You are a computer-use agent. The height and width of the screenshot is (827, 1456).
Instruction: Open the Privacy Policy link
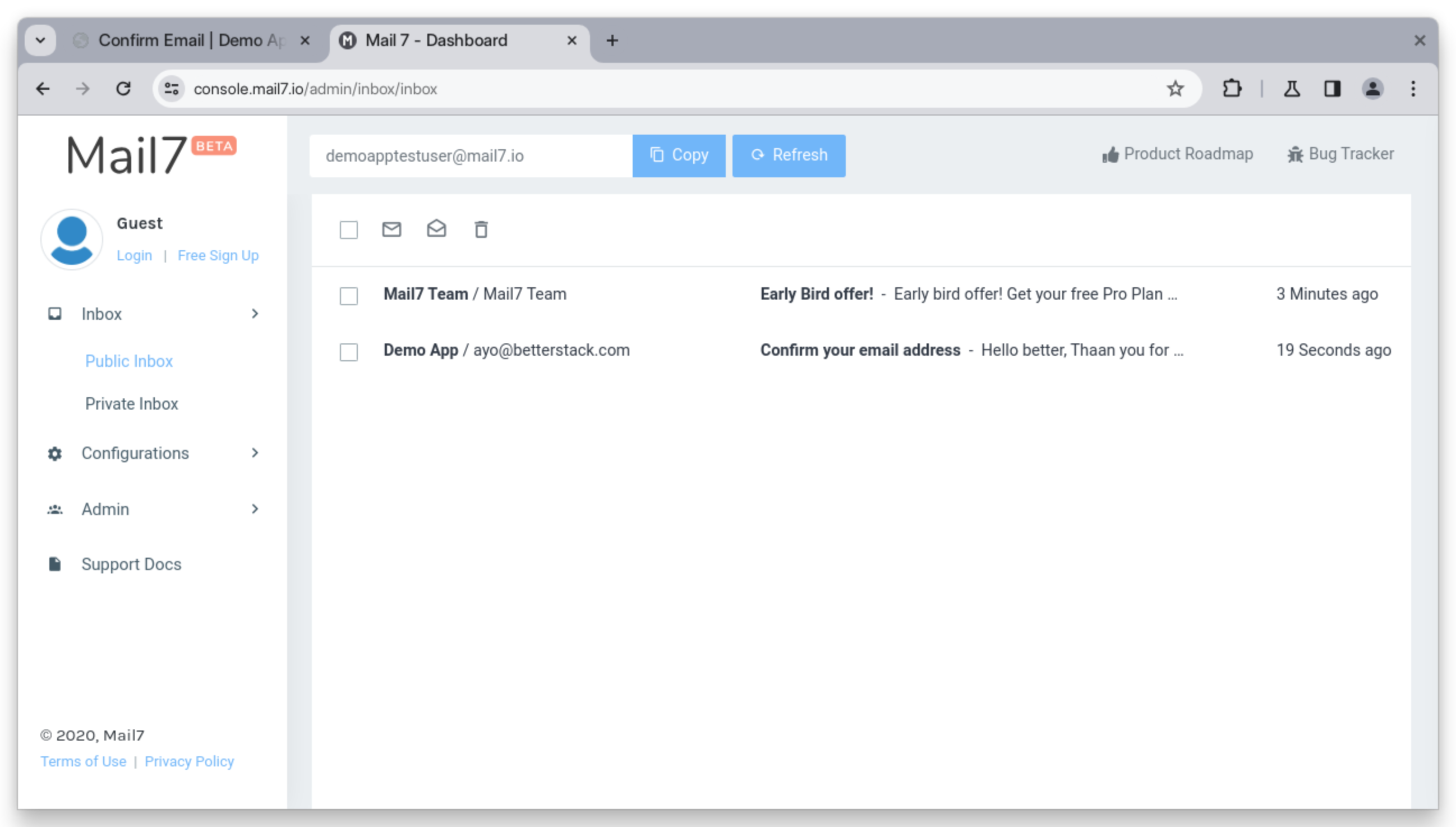[x=189, y=761]
